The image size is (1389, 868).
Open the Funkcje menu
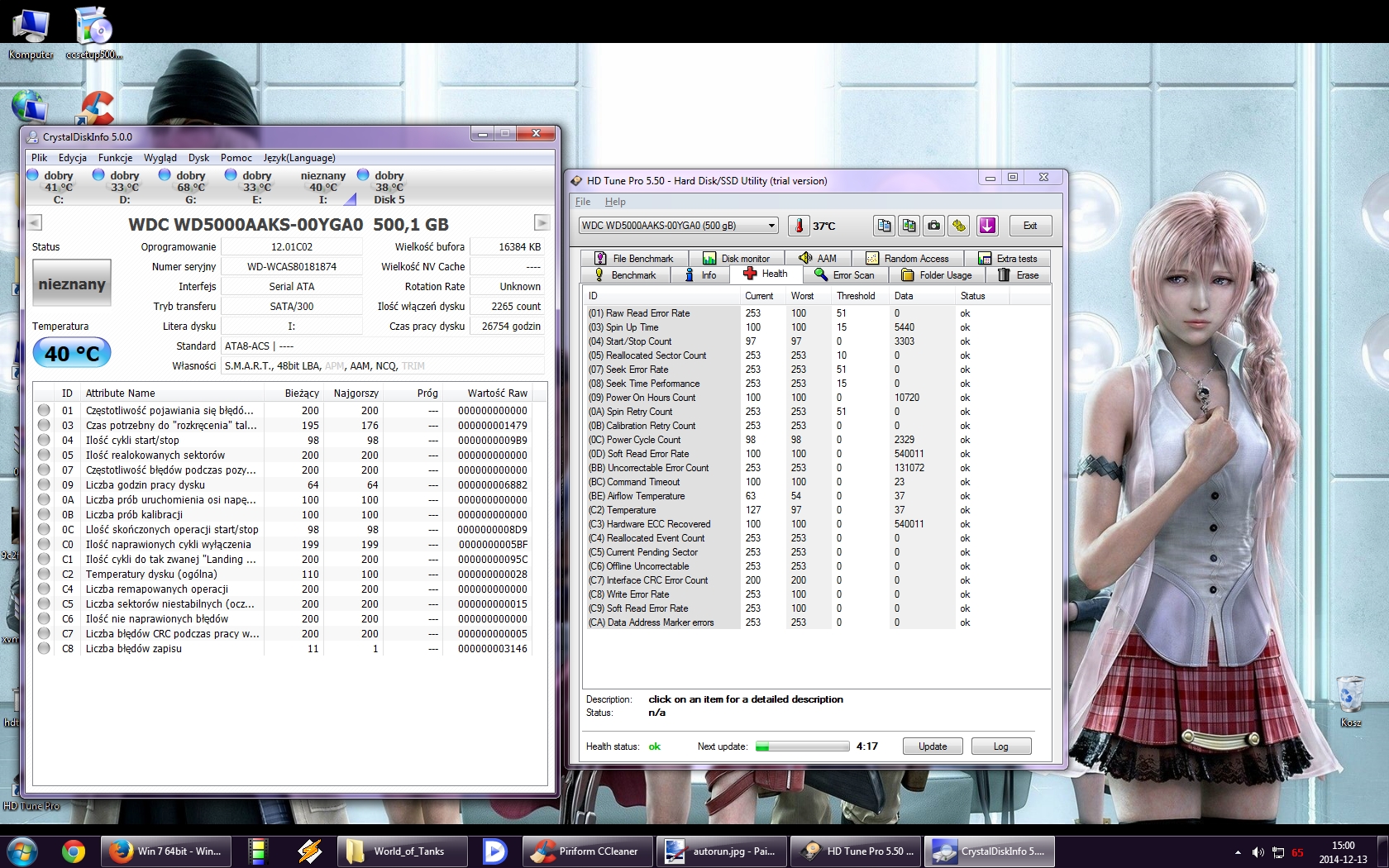click(x=115, y=158)
